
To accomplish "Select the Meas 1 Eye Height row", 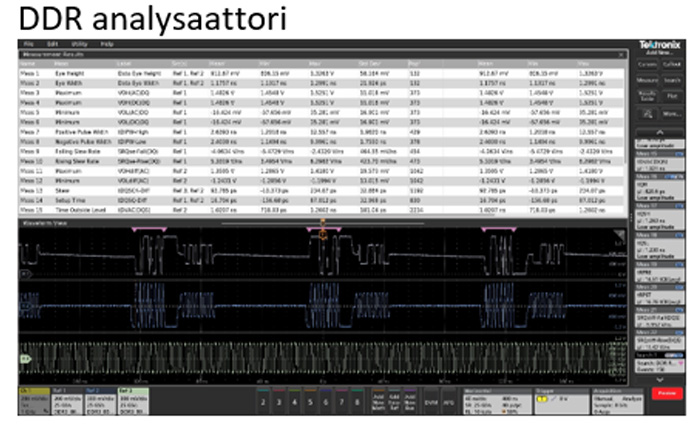I will tap(100, 72).
